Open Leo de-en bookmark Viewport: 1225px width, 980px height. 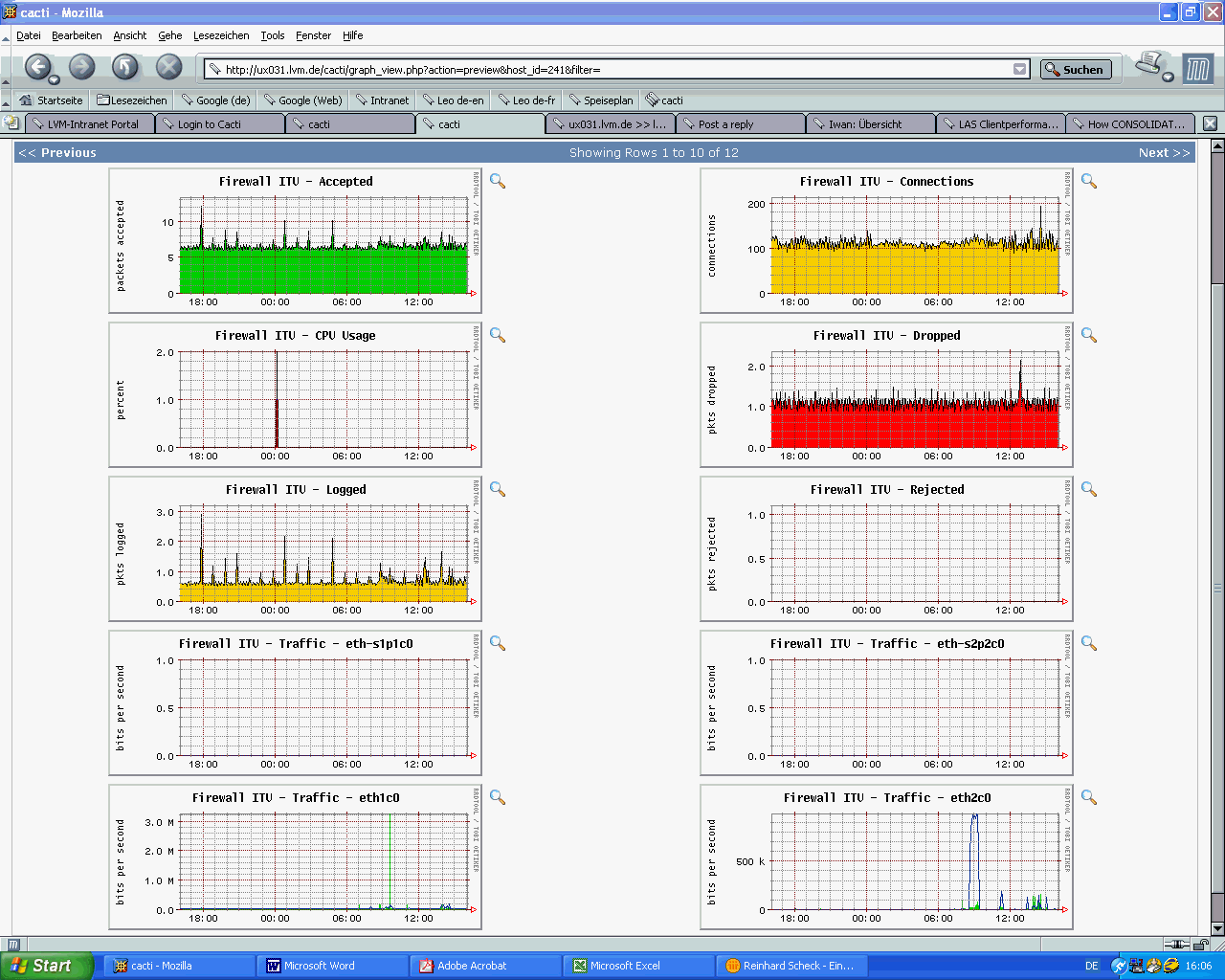[x=453, y=100]
